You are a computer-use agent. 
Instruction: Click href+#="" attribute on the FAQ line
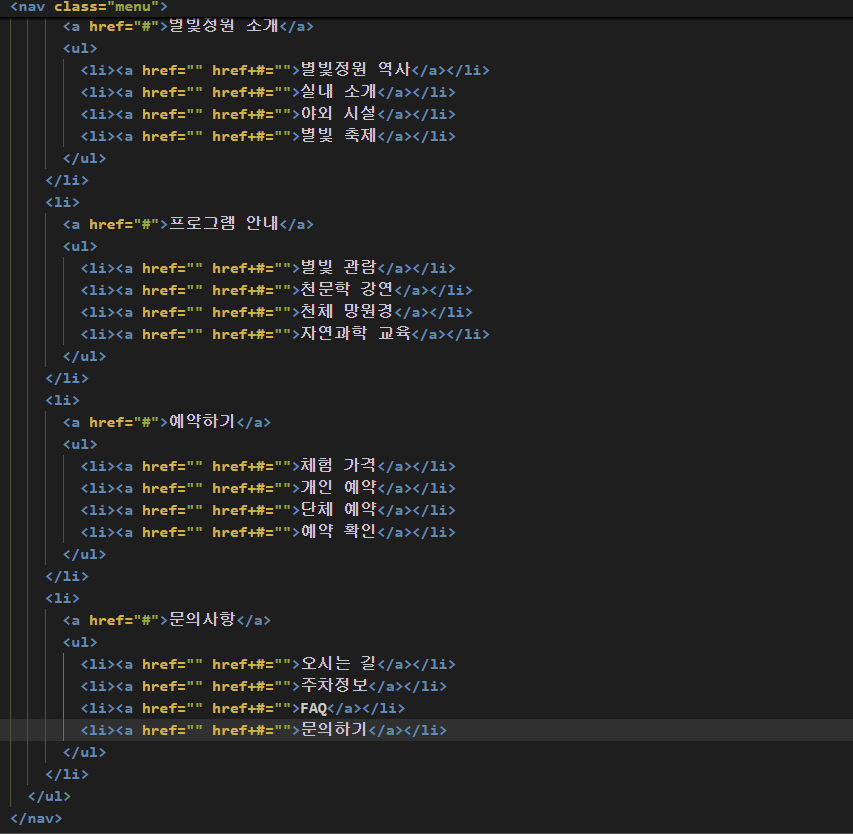click(252, 708)
